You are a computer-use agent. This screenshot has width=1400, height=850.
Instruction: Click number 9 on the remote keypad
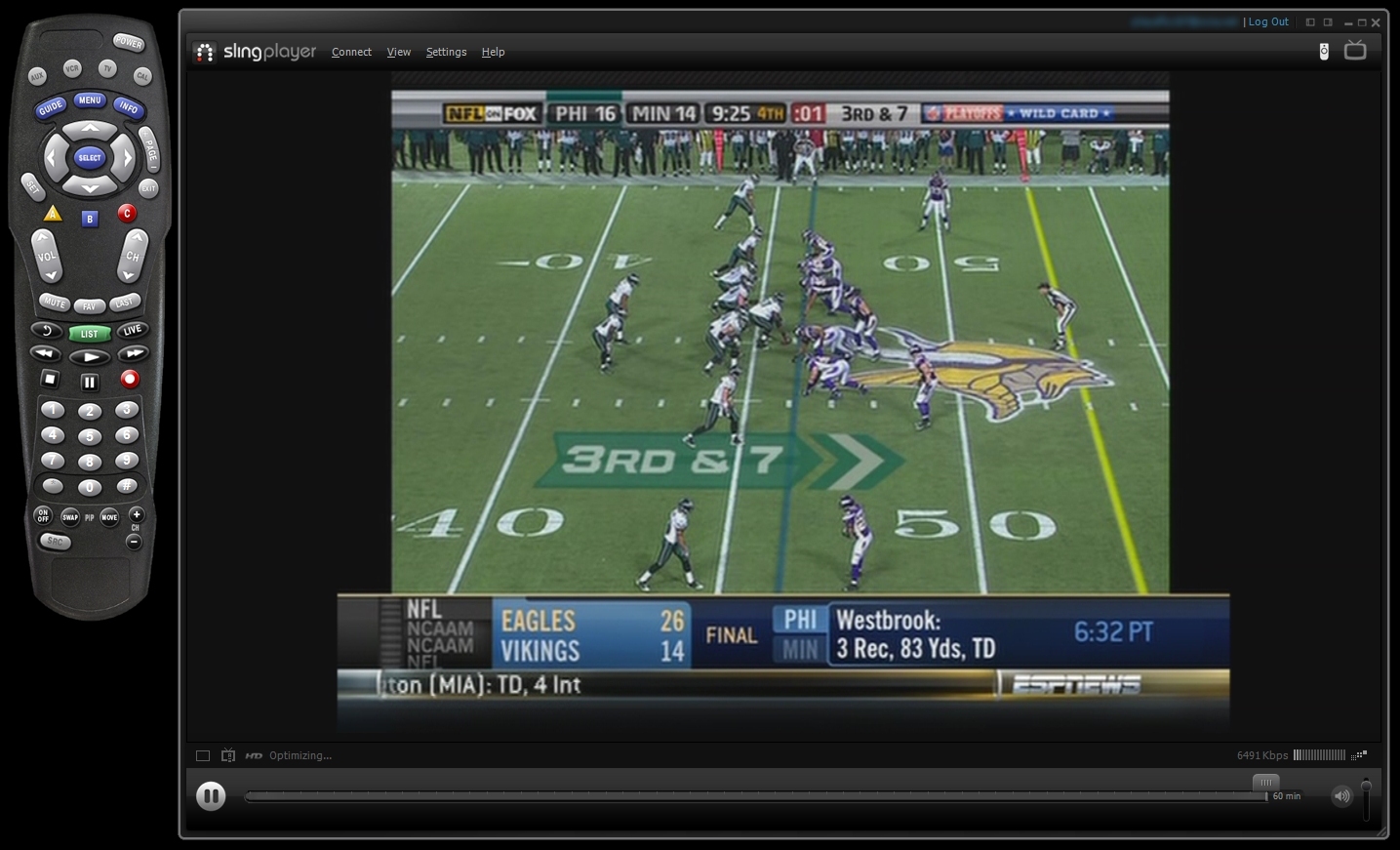[x=126, y=460]
